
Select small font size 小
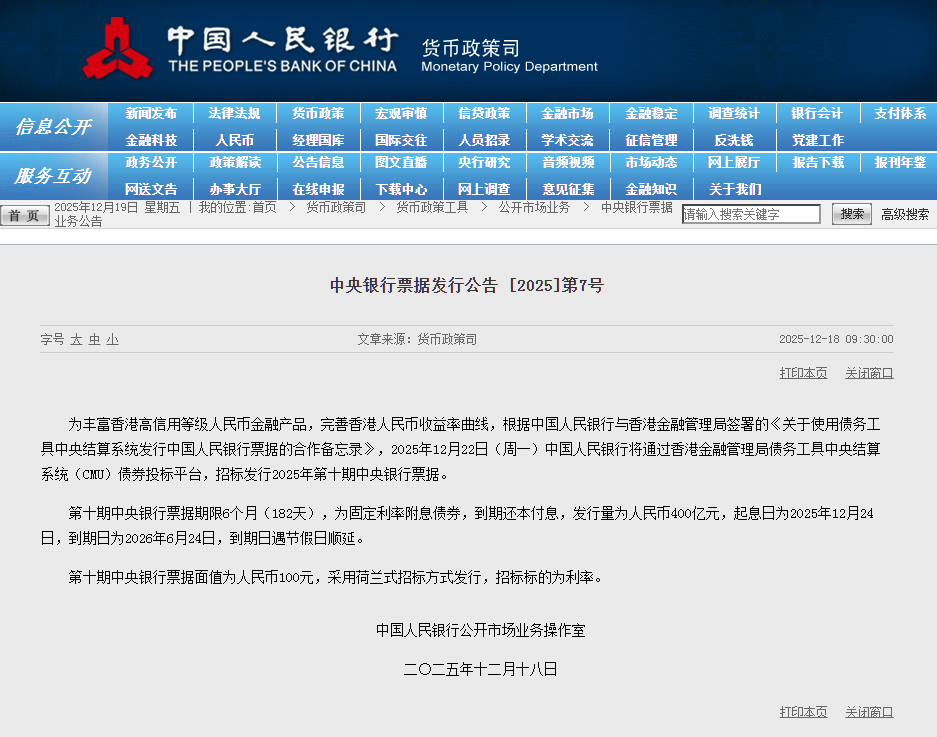[112, 339]
